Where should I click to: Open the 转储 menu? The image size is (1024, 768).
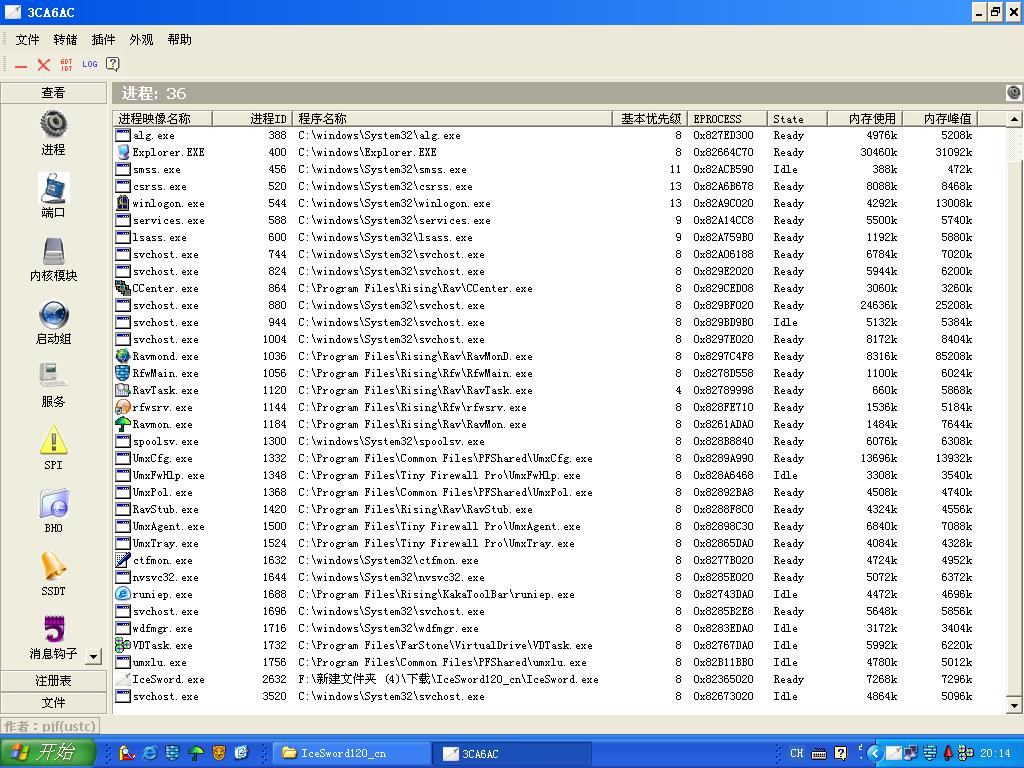tap(65, 40)
